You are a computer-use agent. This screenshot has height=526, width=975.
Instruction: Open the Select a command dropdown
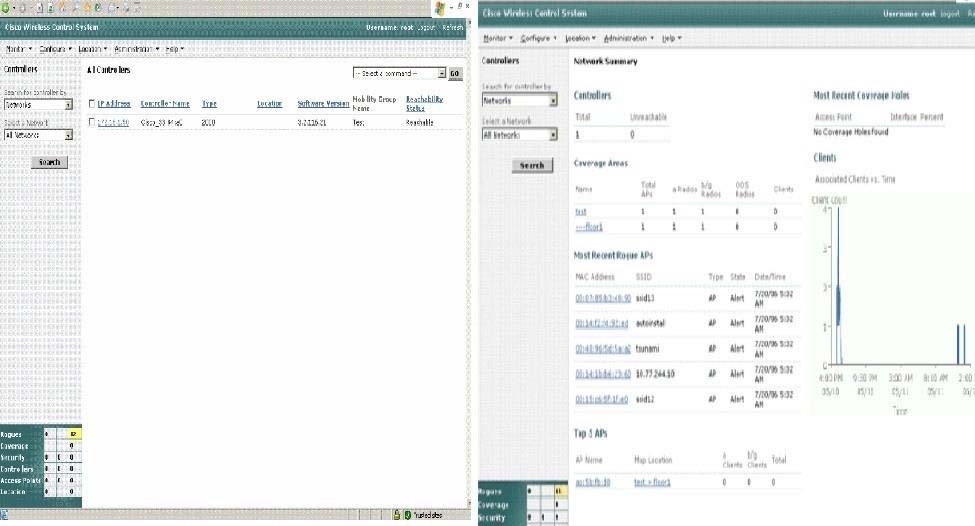pos(399,73)
